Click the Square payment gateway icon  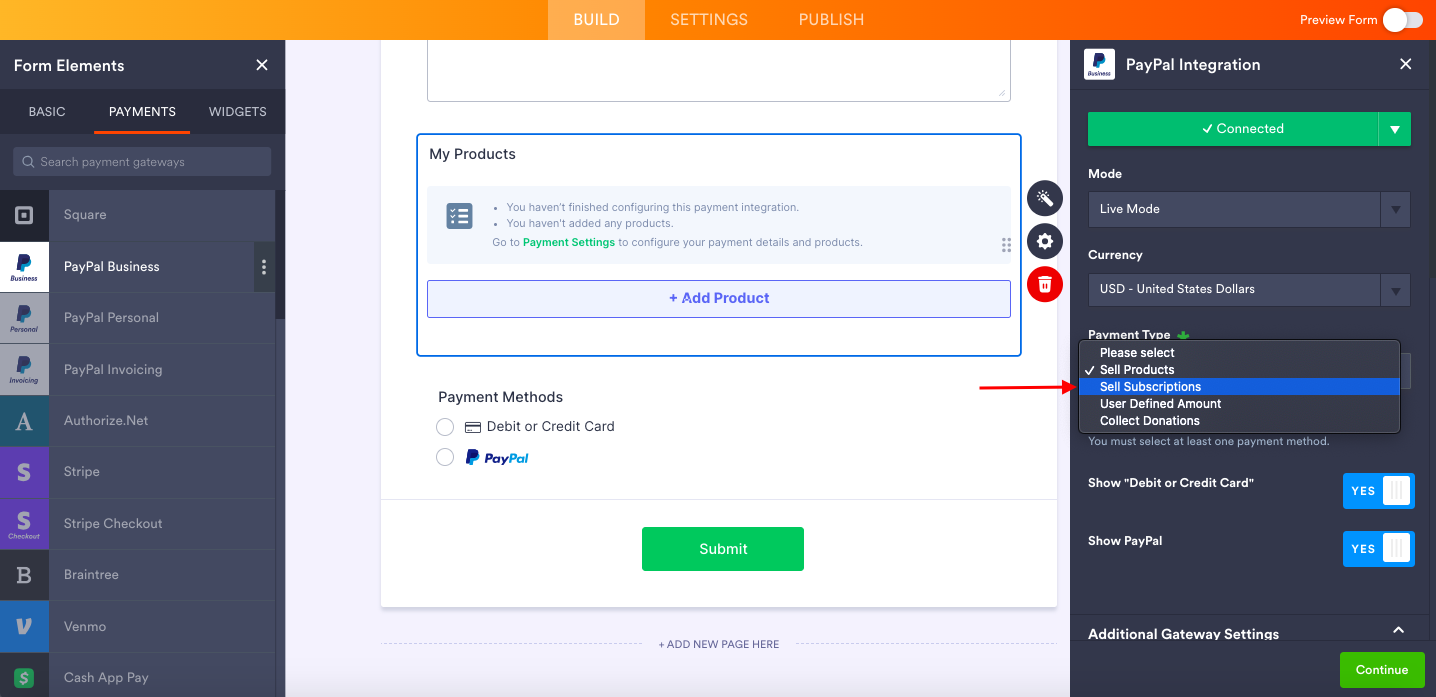coord(24,215)
